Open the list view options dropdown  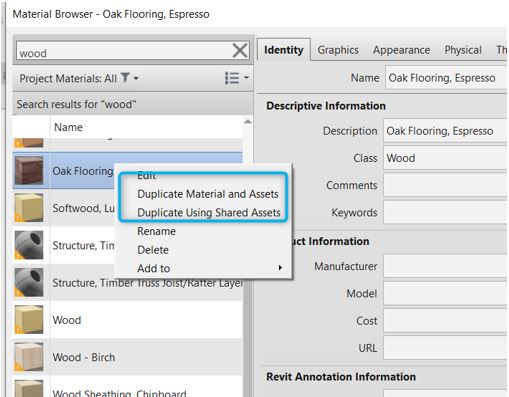237,78
